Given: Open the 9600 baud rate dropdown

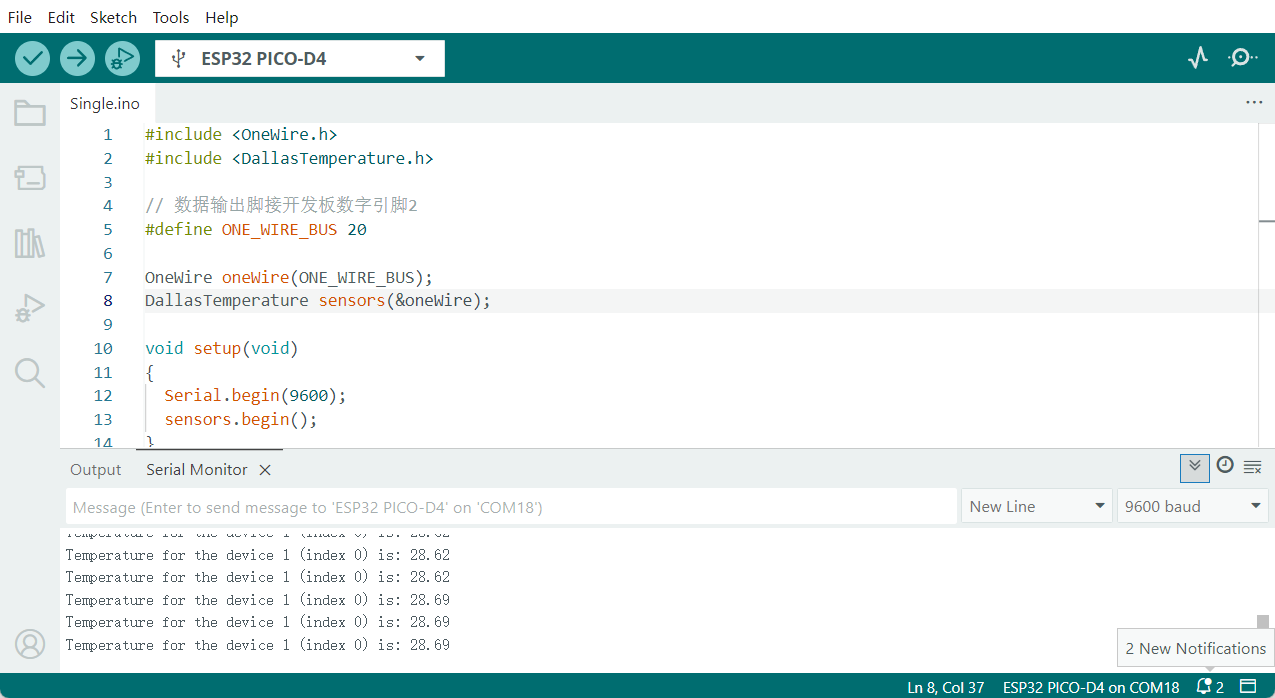Looking at the screenshot, I should 1194,506.
